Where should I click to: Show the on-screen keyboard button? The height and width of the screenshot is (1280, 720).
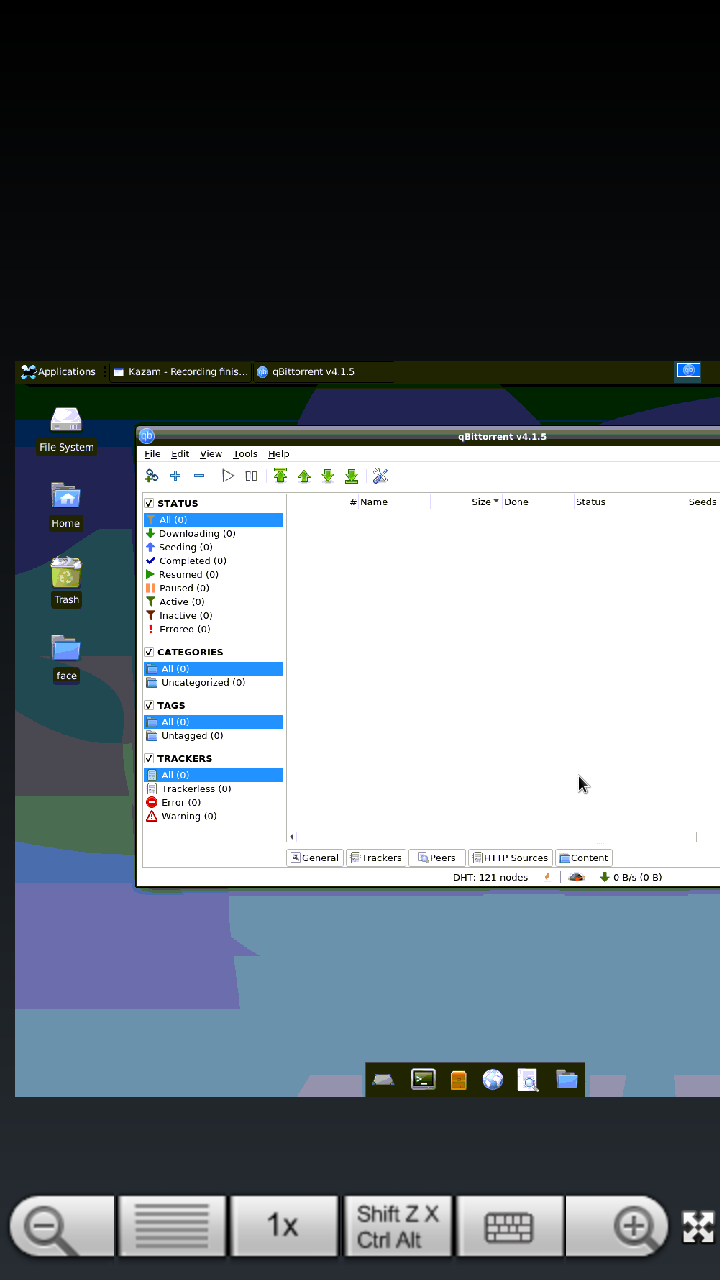509,1225
